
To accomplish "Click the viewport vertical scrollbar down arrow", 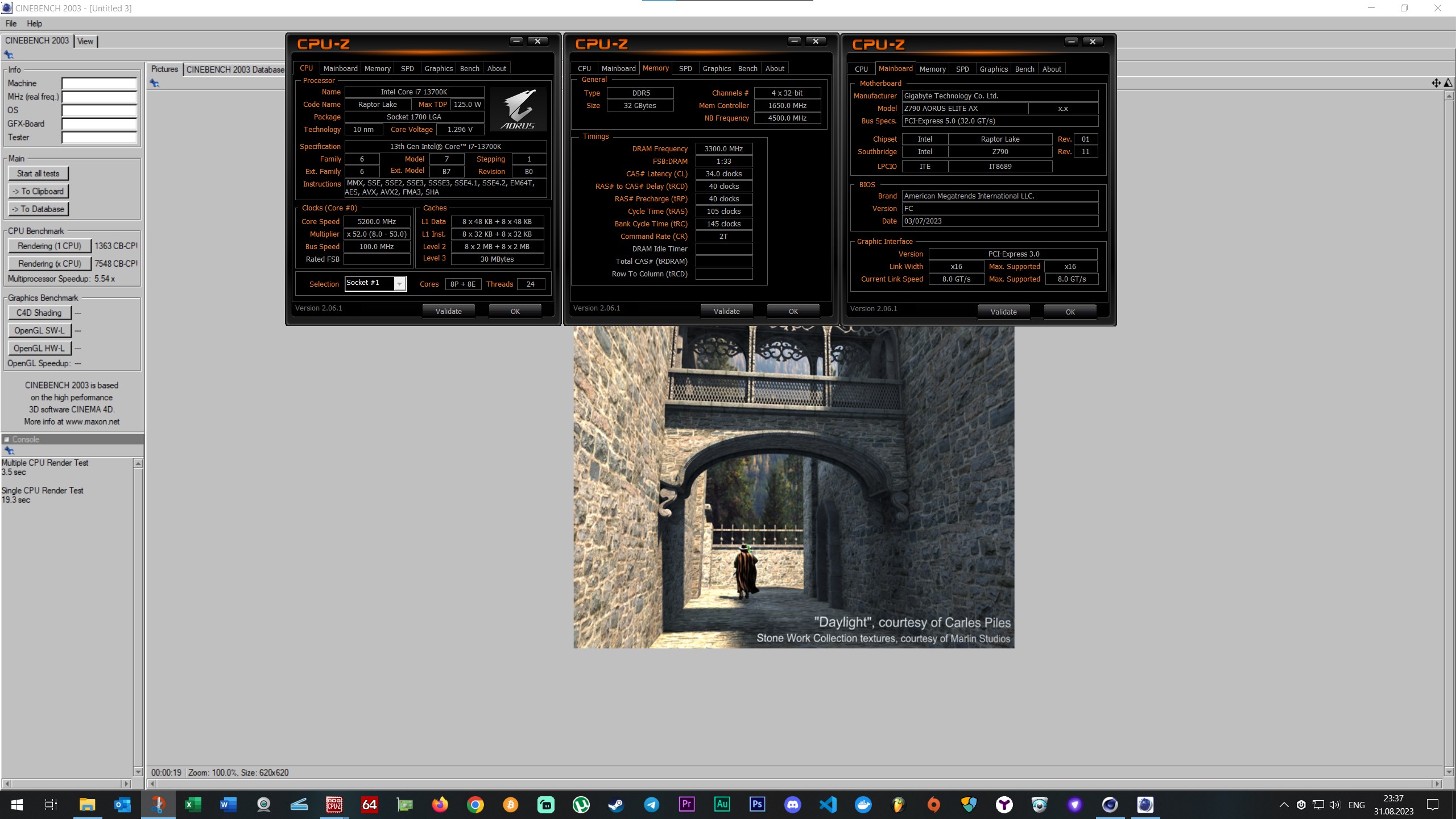I will point(1449,772).
